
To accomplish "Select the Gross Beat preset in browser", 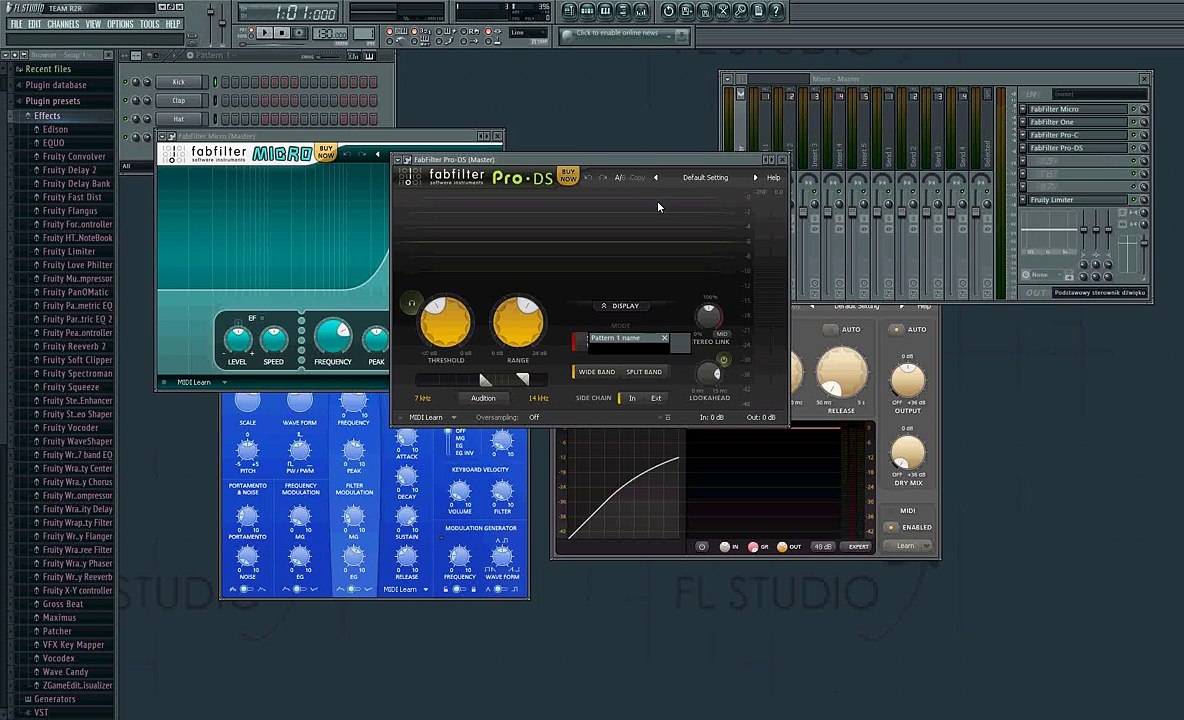I will pyautogui.click(x=63, y=604).
